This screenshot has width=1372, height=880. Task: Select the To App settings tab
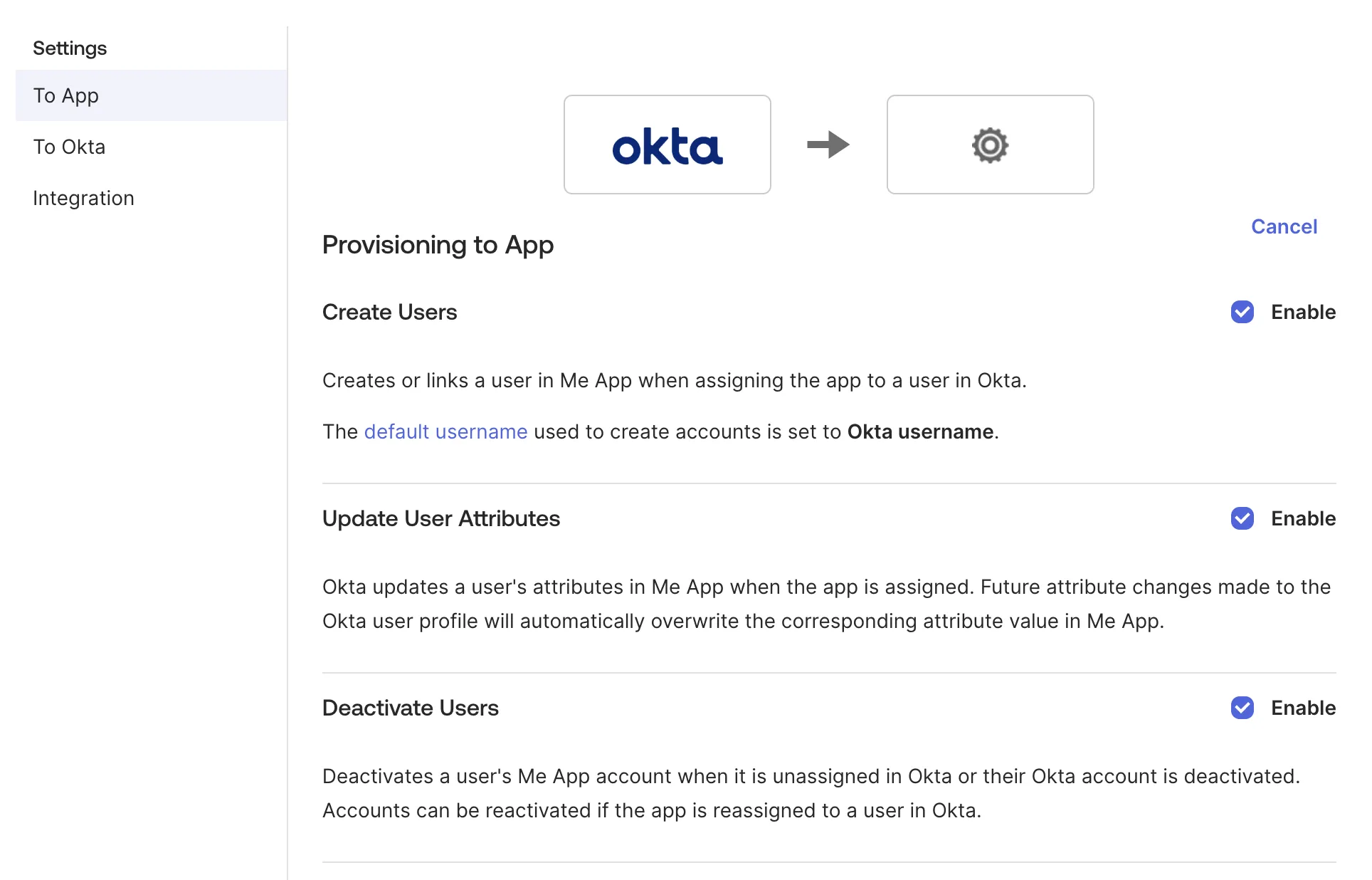tap(152, 95)
